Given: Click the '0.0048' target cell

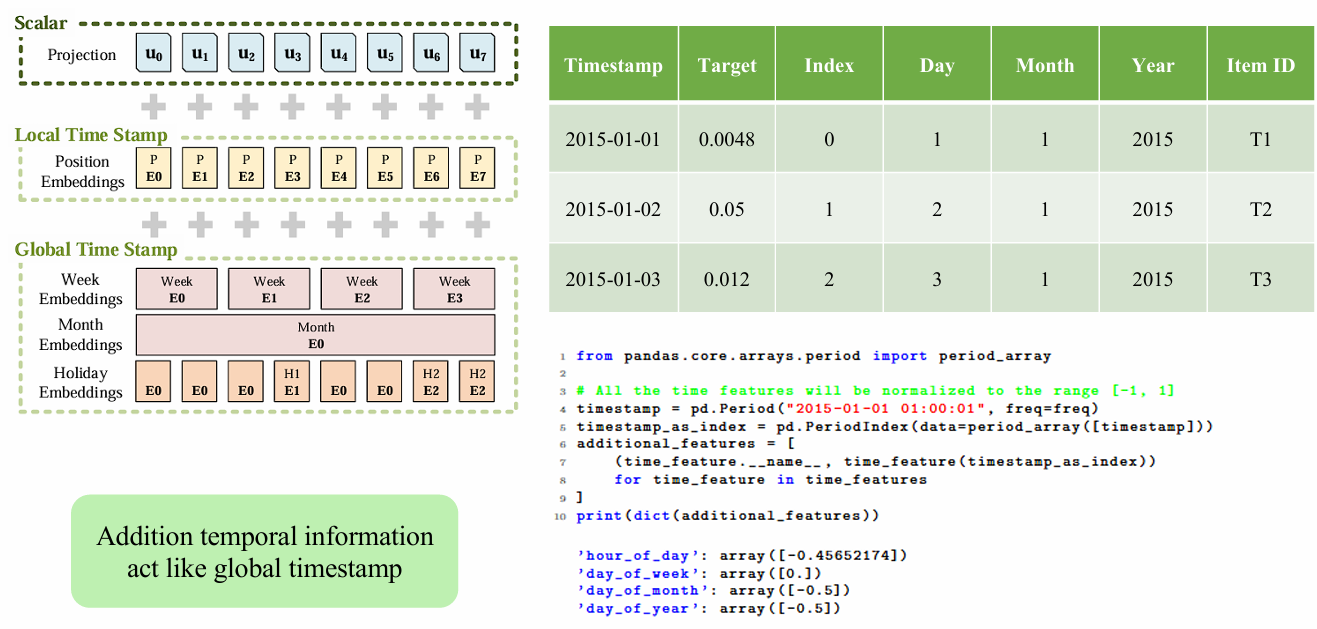Looking at the screenshot, I should point(727,139).
